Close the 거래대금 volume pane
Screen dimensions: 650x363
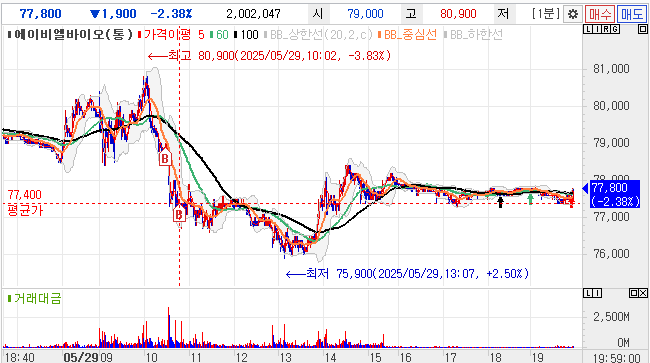[643, 293]
